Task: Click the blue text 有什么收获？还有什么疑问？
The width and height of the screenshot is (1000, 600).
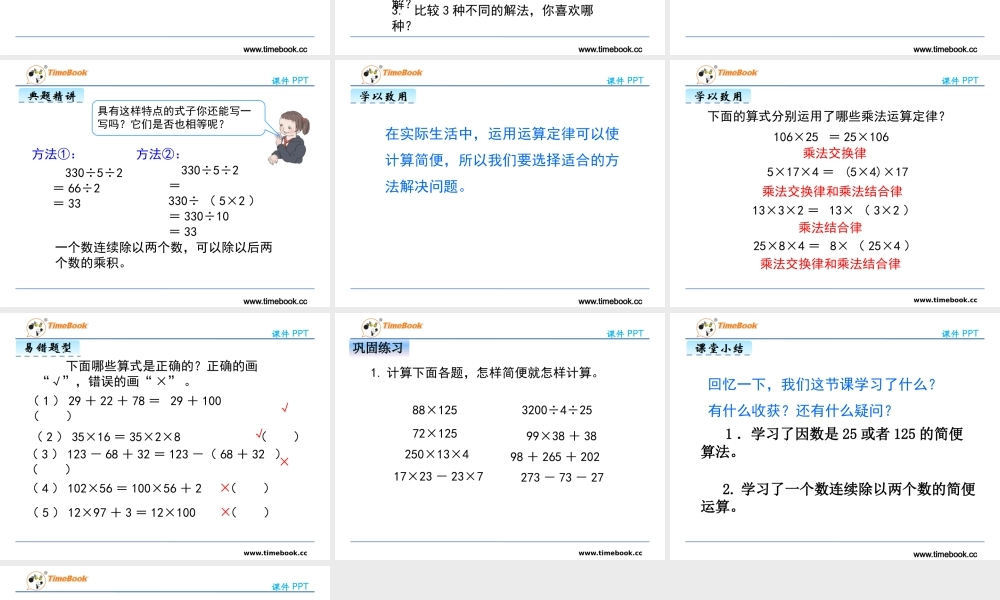Action: pyautogui.click(x=800, y=411)
